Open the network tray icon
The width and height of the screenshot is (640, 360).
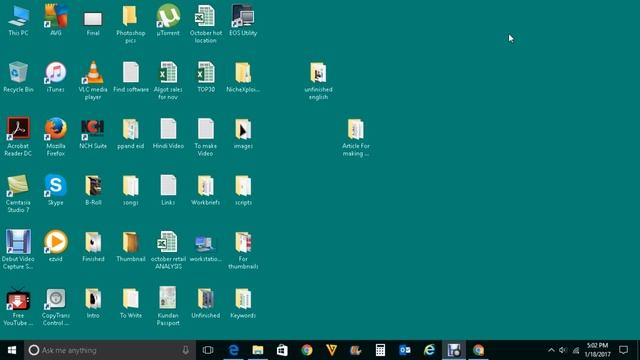(x=576, y=350)
